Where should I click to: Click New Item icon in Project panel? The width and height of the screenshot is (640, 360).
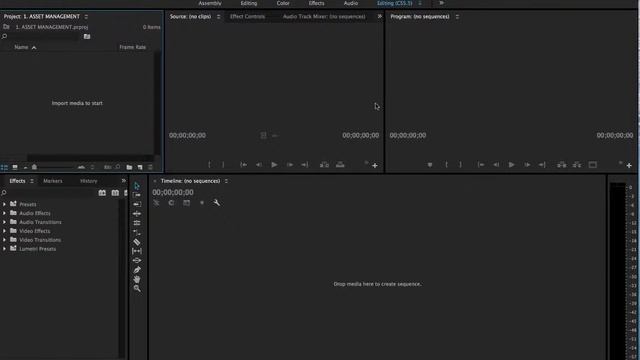pyautogui.click(x=140, y=167)
